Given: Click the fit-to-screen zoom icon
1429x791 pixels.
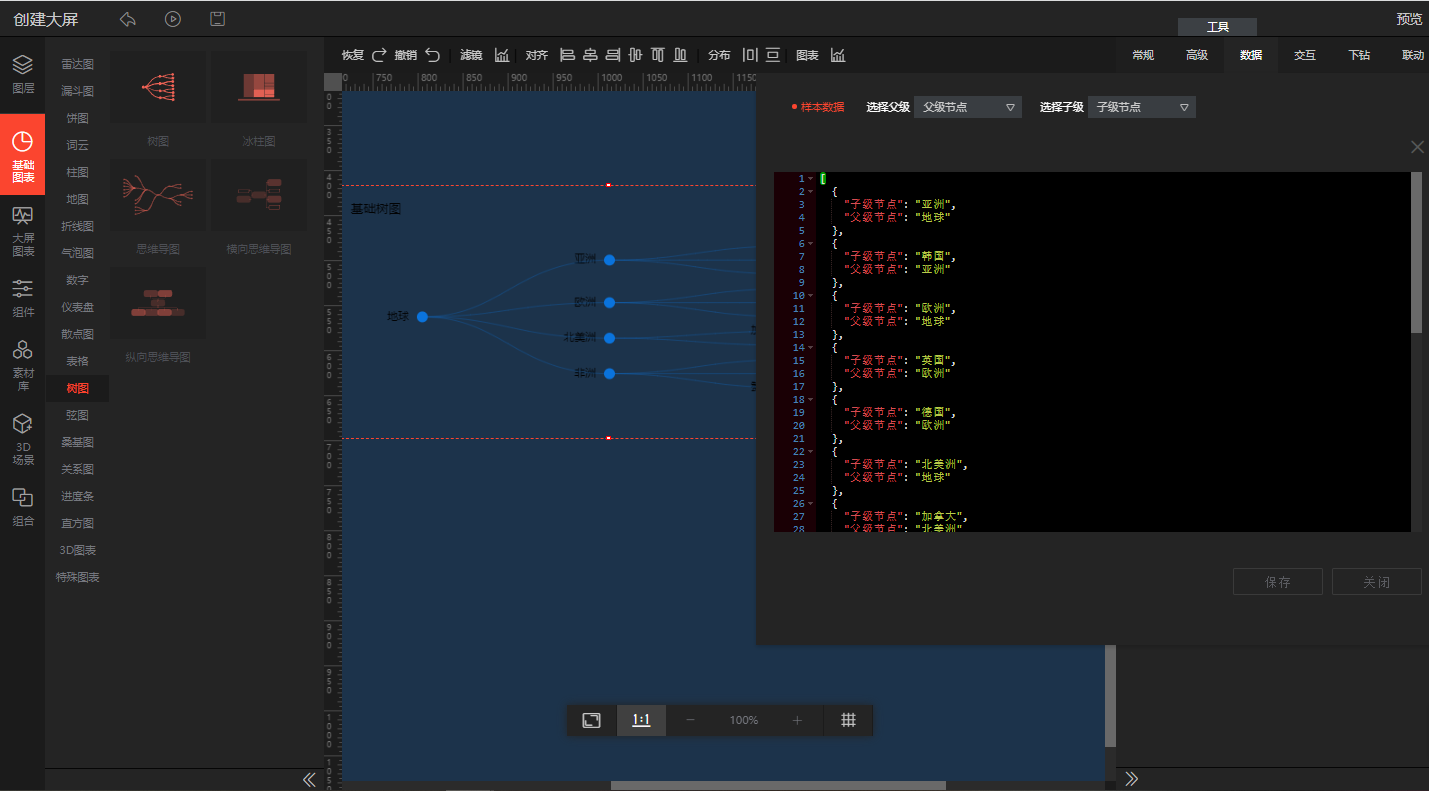Looking at the screenshot, I should point(592,720).
